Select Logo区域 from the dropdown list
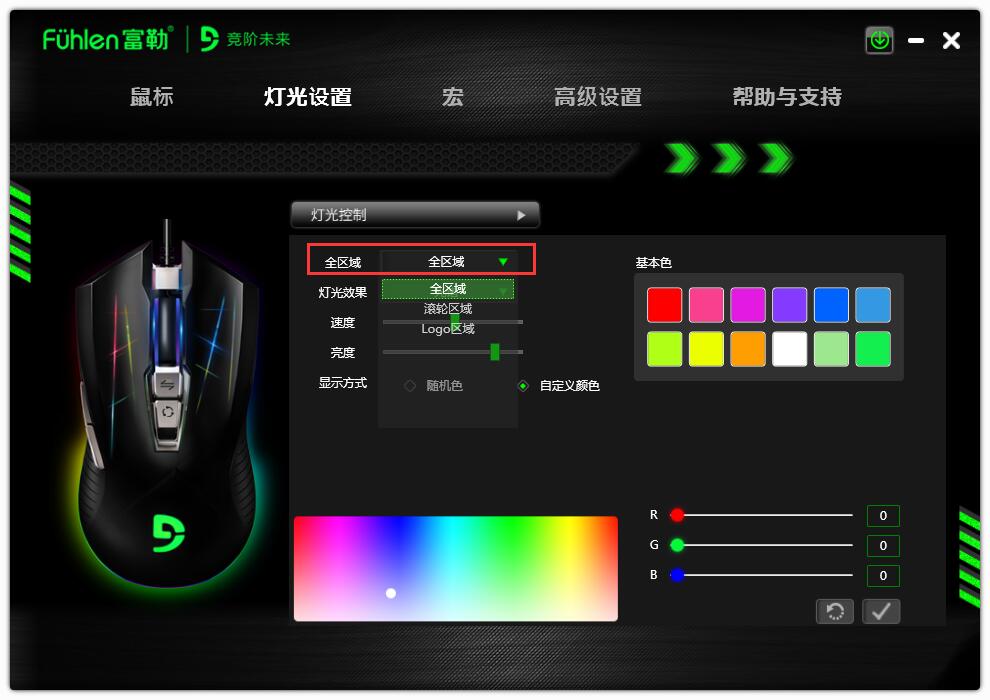 pos(446,328)
